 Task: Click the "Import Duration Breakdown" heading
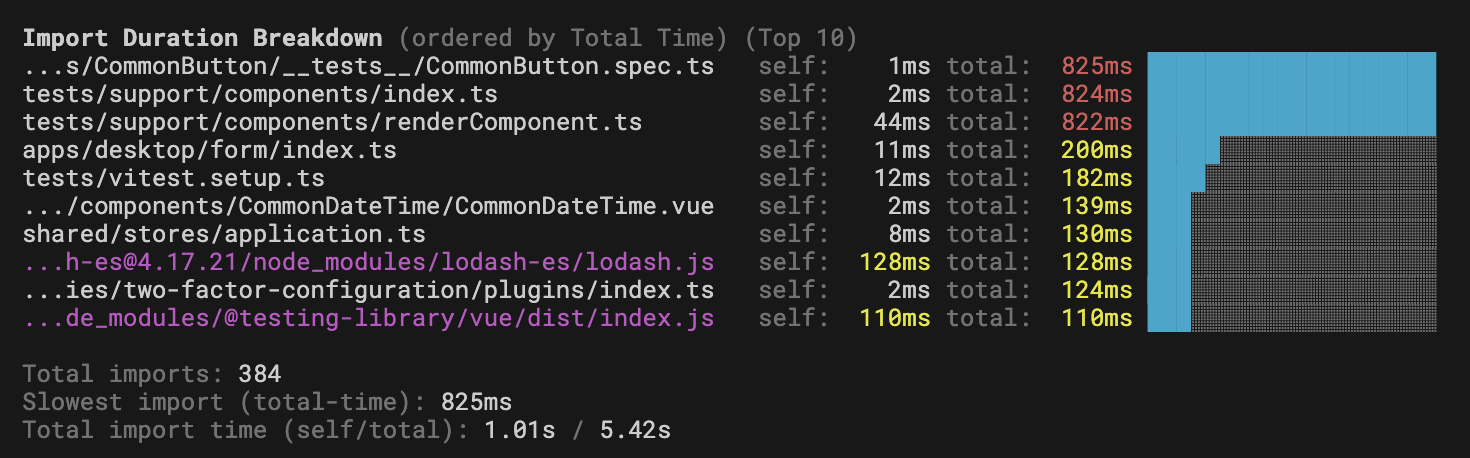[x=202, y=39]
